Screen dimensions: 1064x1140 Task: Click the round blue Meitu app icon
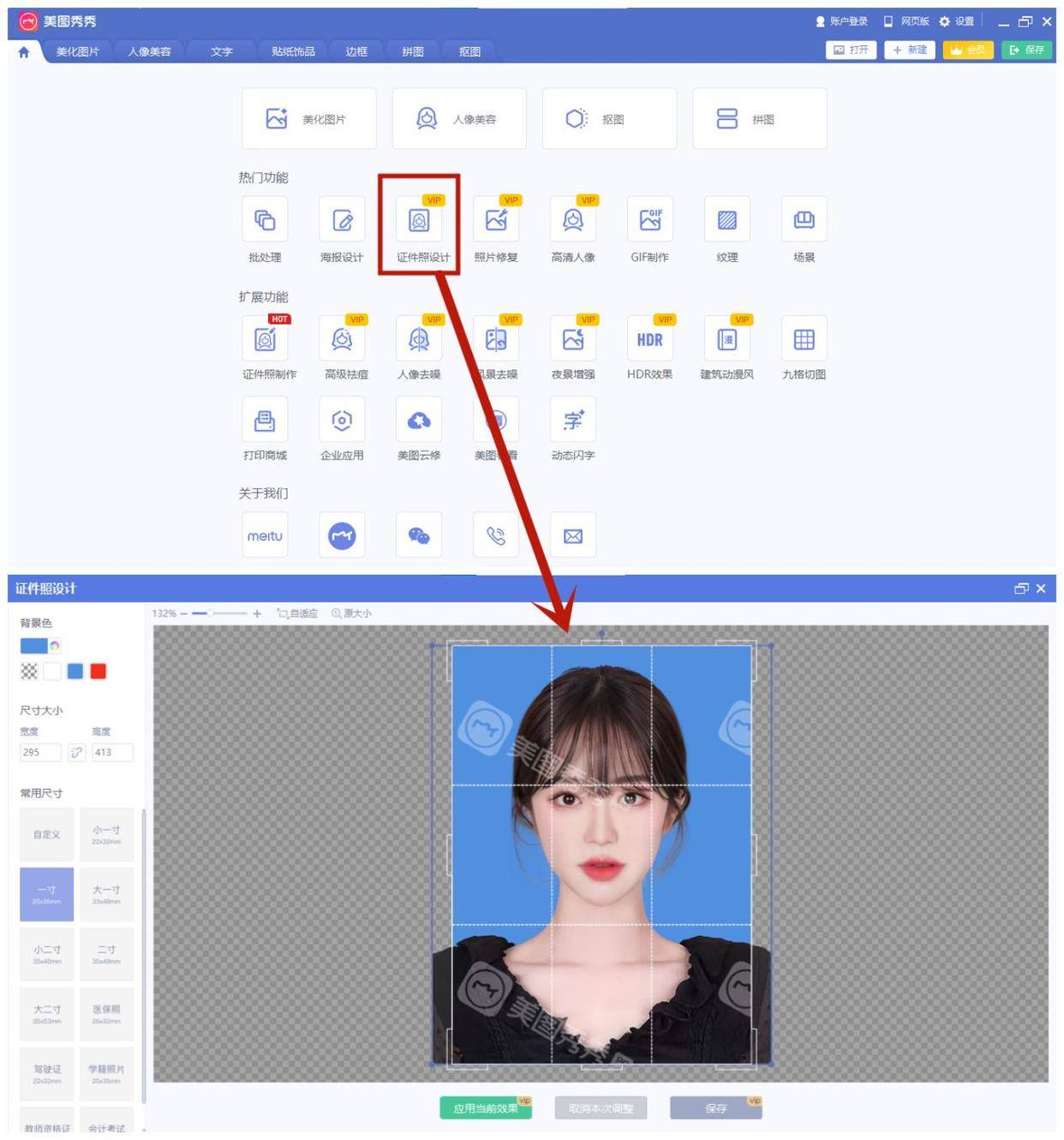coord(342,535)
